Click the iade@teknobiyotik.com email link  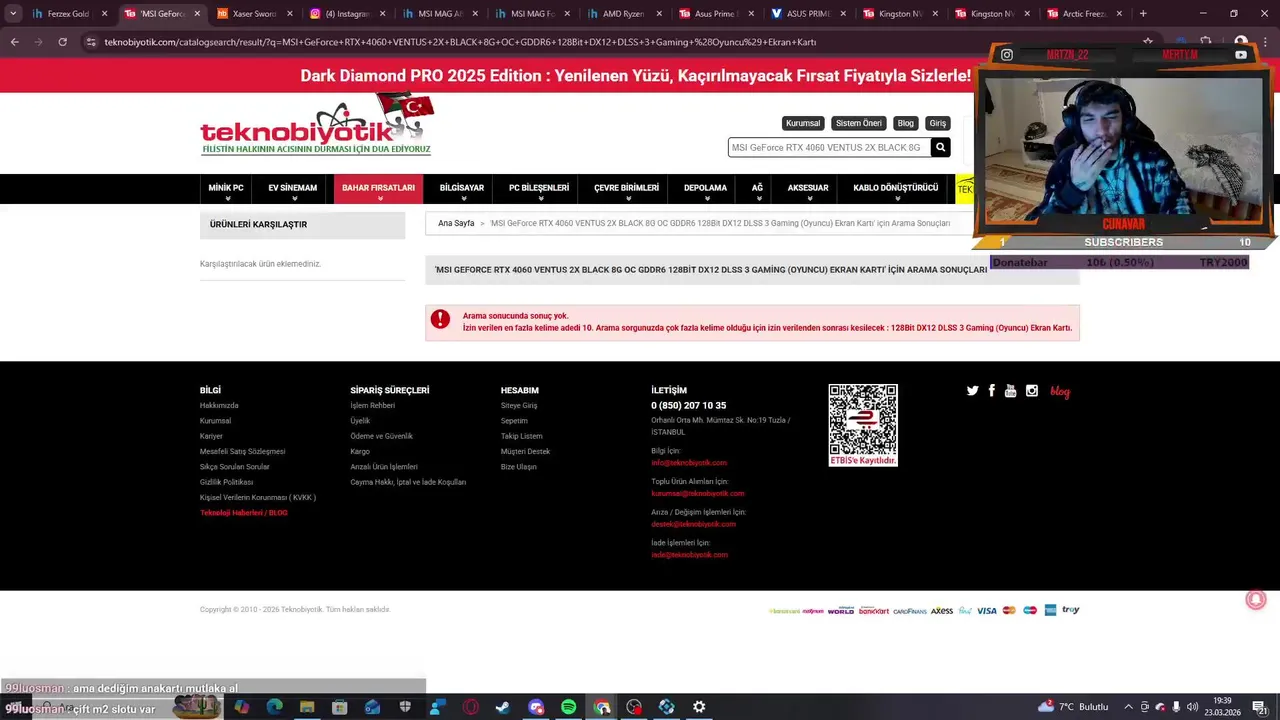pos(689,555)
